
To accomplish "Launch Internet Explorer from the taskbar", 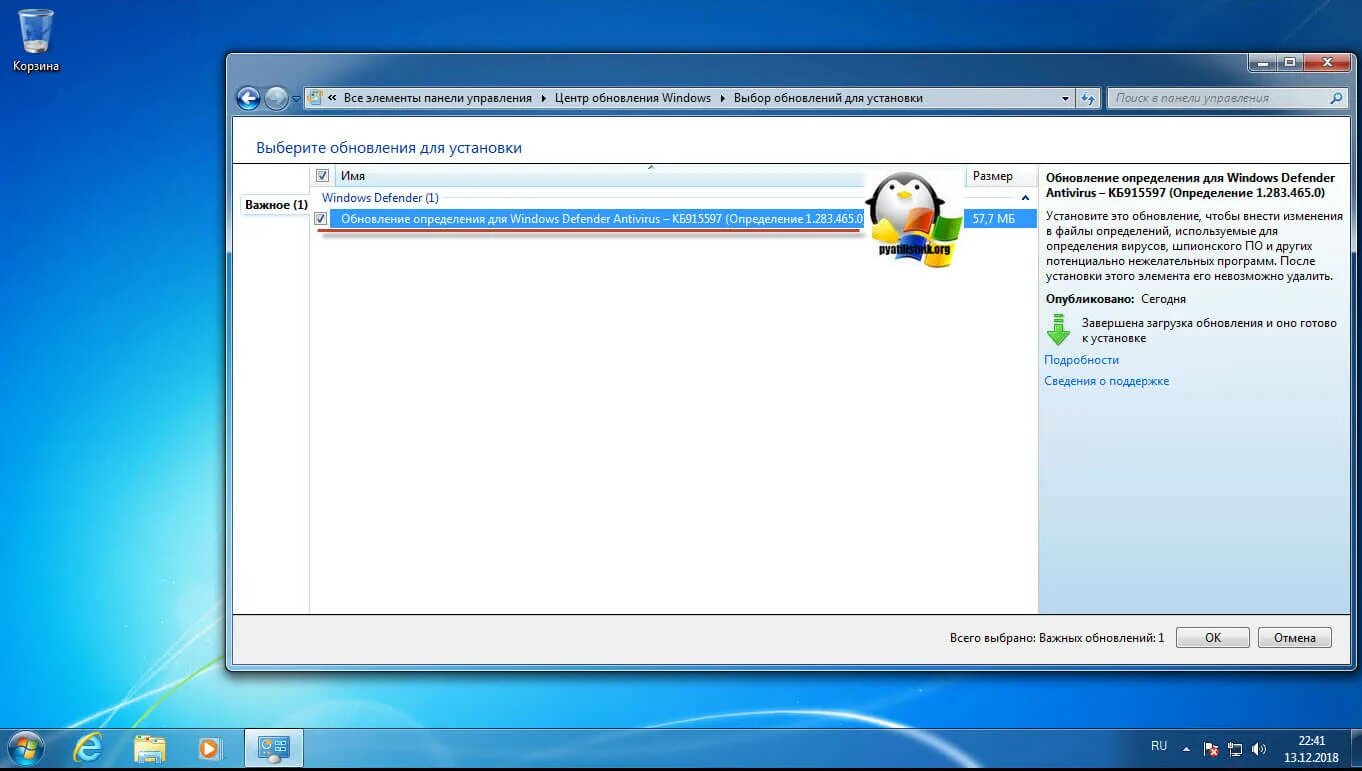I will tap(88, 748).
